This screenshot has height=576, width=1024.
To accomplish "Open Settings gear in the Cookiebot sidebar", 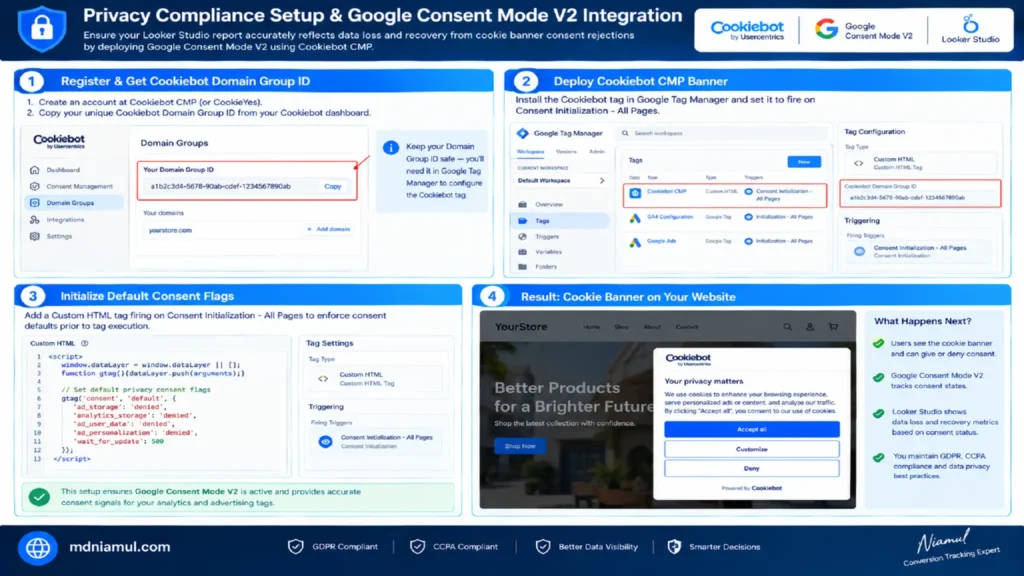I will pyautogui.click(x=35, y=236).
